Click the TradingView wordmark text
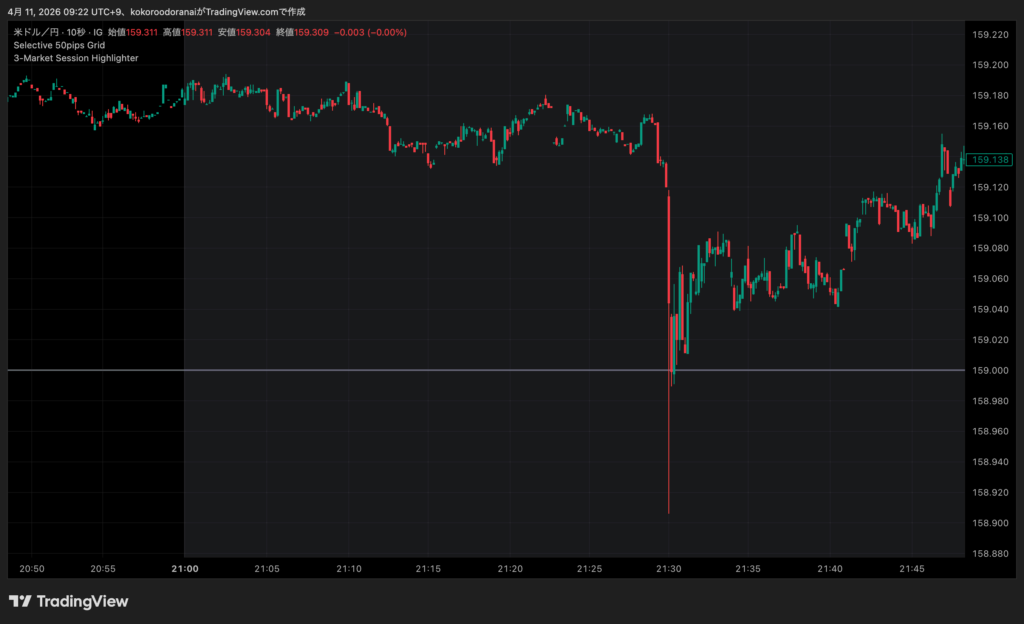 coord(82,601)
